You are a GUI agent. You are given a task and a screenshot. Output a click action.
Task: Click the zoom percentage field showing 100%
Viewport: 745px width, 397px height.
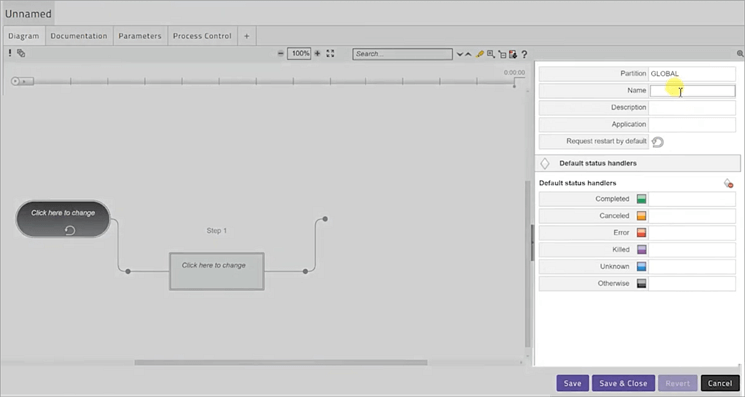pyautogui.click(x=299, y=54)
